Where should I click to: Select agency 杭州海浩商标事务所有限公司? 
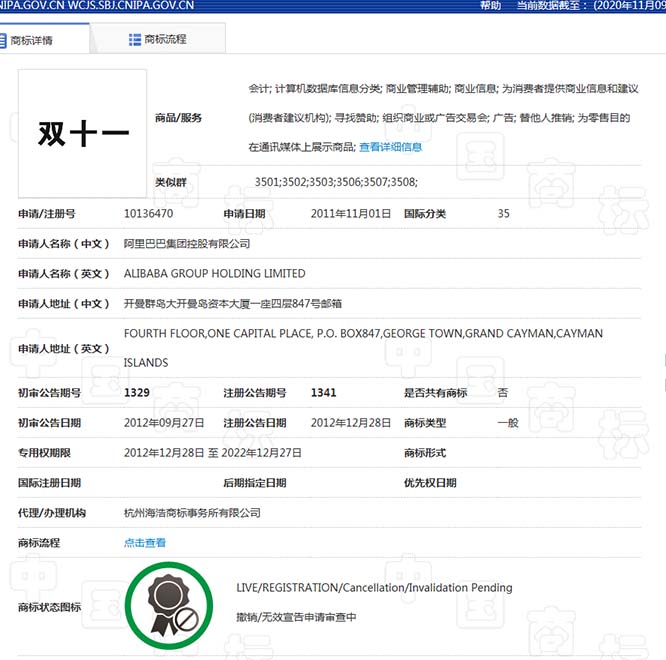(x=192, y=513)
